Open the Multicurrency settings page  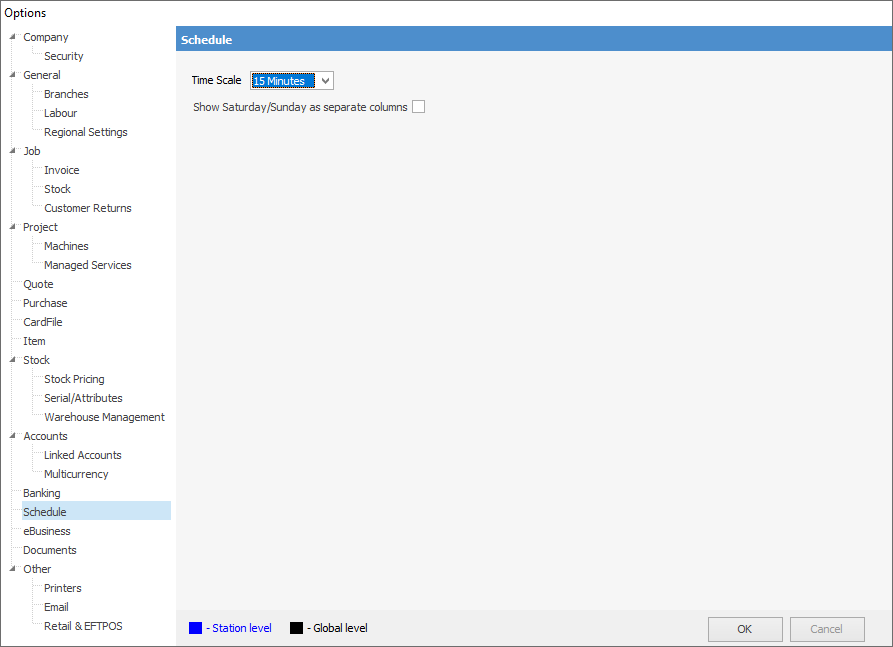click(x=75, y=473)
